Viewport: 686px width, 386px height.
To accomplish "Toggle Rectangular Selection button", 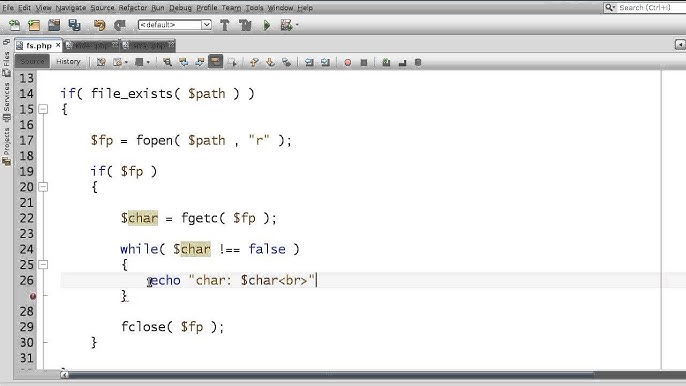I will [232, 63].
